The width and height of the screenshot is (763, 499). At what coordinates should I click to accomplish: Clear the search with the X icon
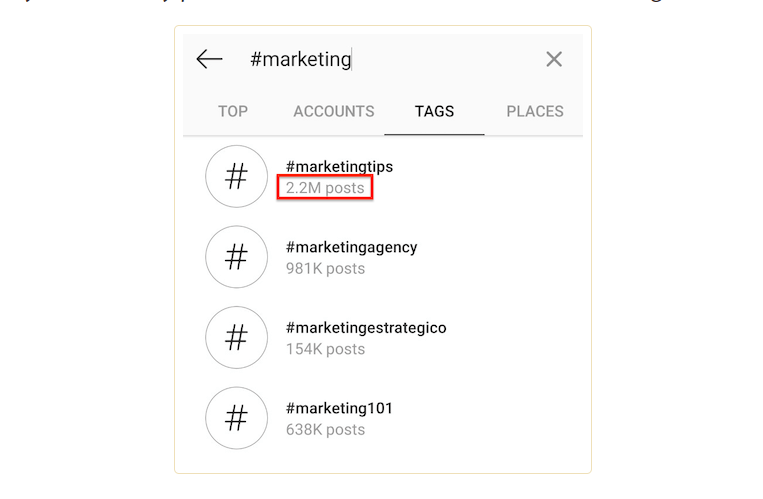pos(554,59)
